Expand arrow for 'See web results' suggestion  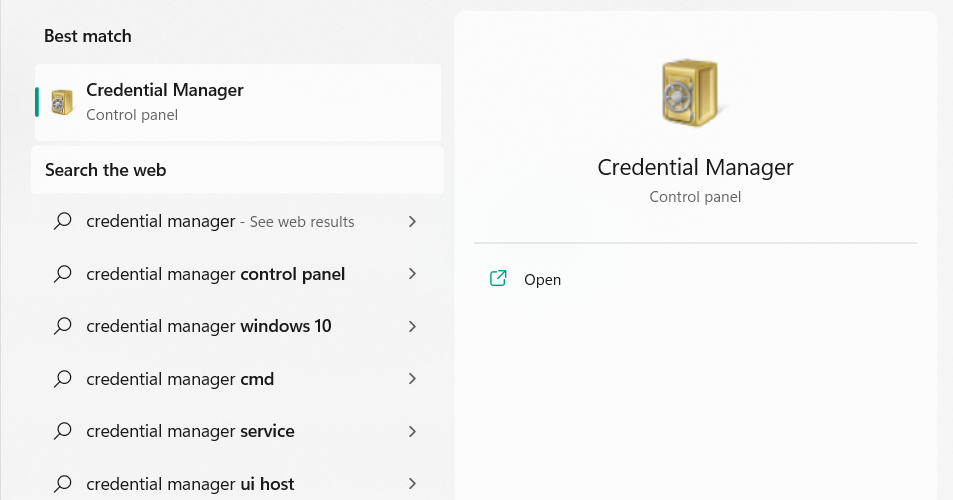[412, 221]
